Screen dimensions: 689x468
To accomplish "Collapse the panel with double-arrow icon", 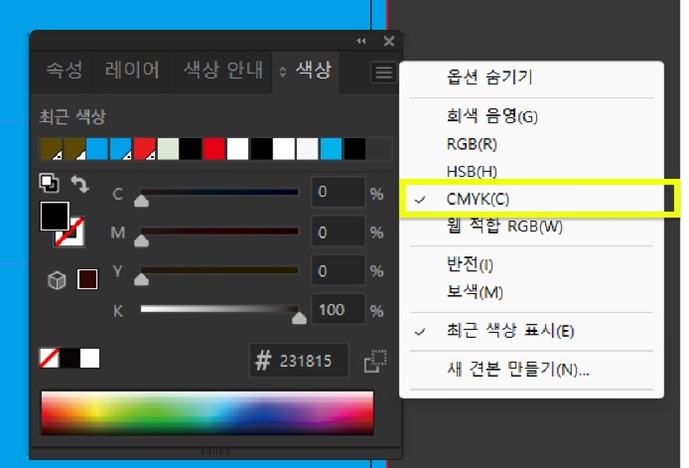I will [x=361, y=41].
